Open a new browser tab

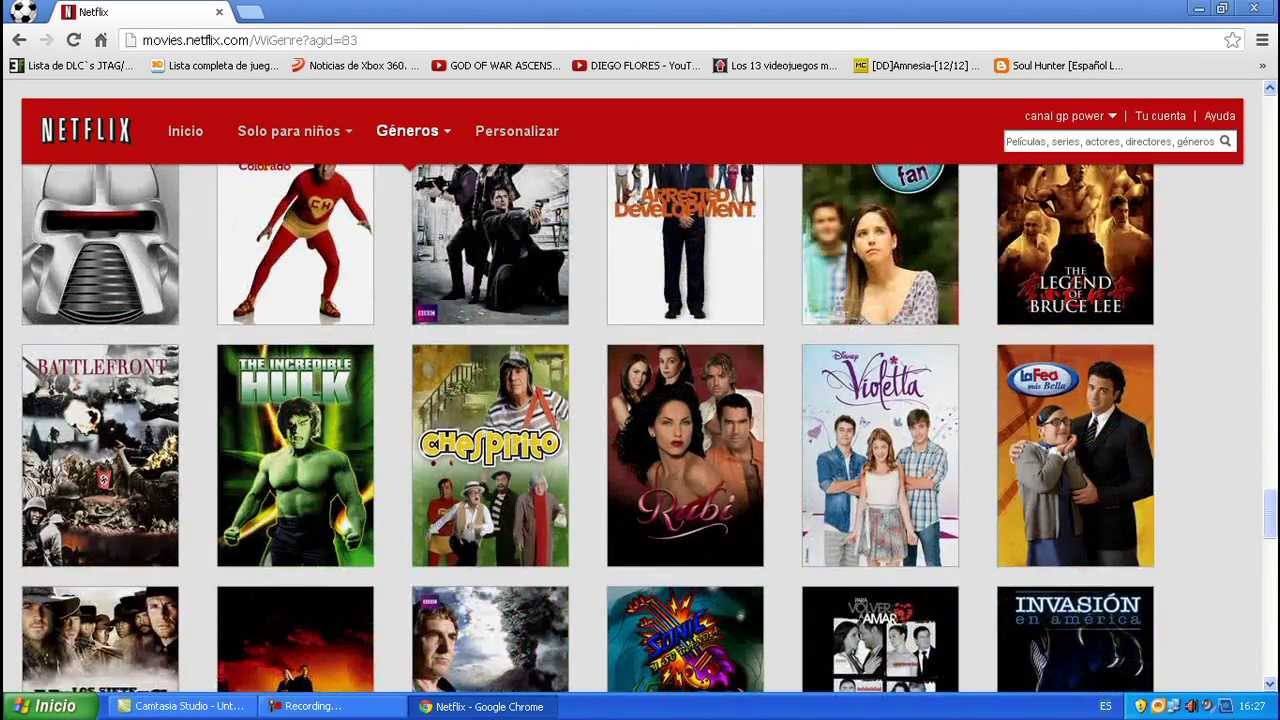coord(250,12)
